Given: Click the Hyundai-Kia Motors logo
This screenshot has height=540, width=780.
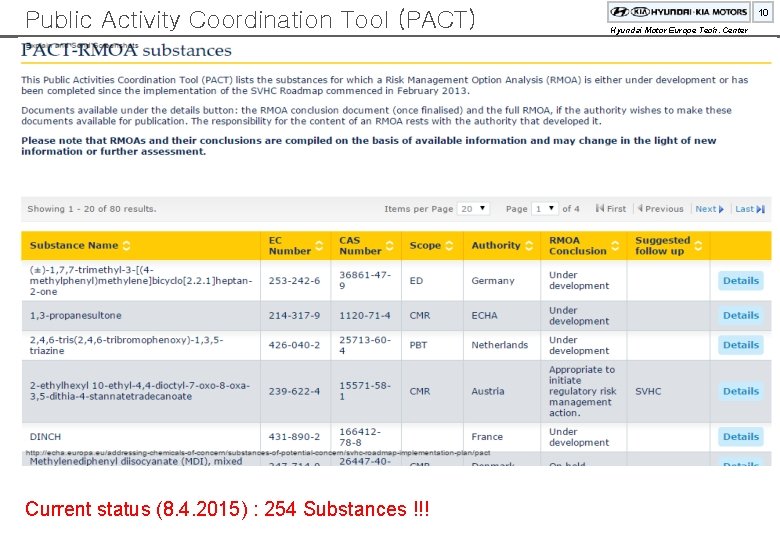Looking at the screenshot, I should click(x=679, y=12).
